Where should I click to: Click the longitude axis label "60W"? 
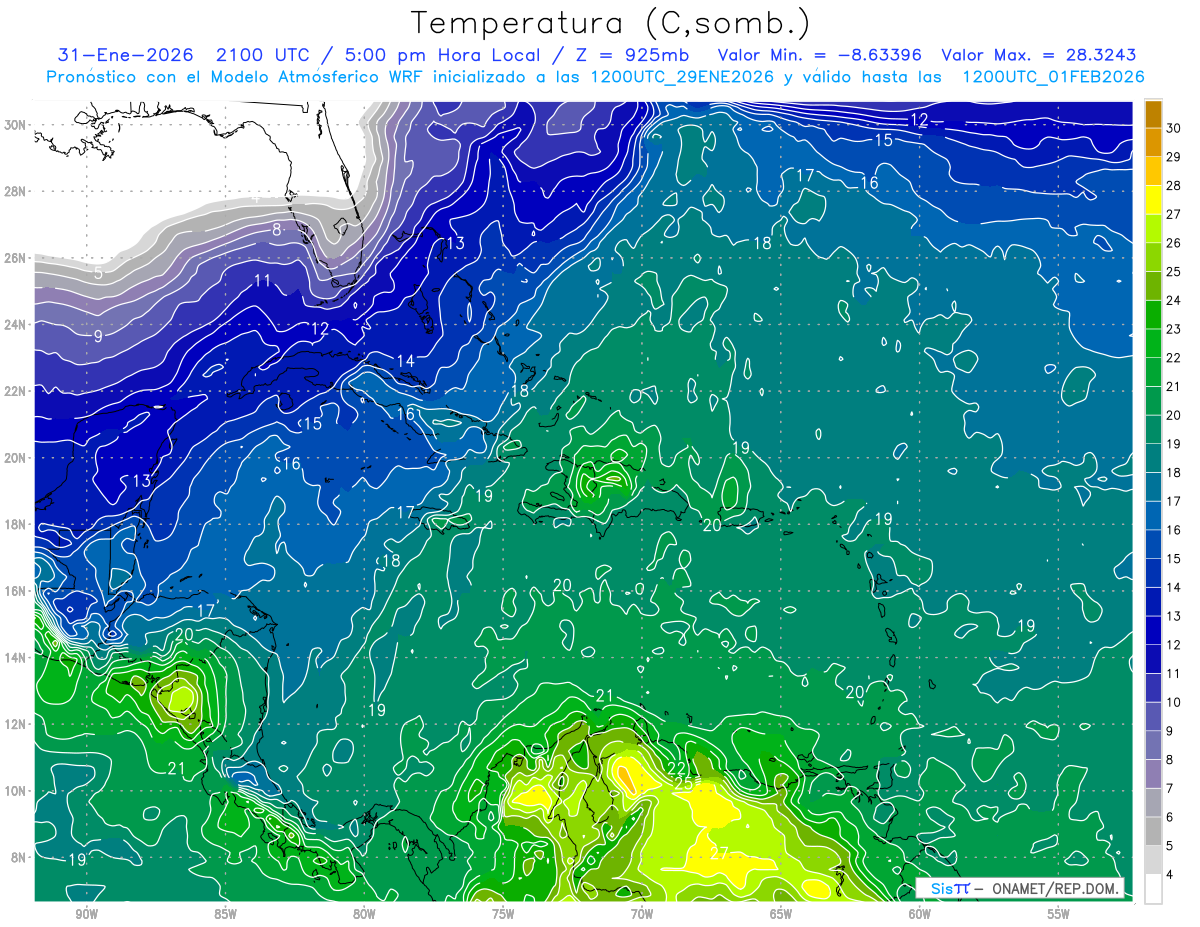coord(920,915)
